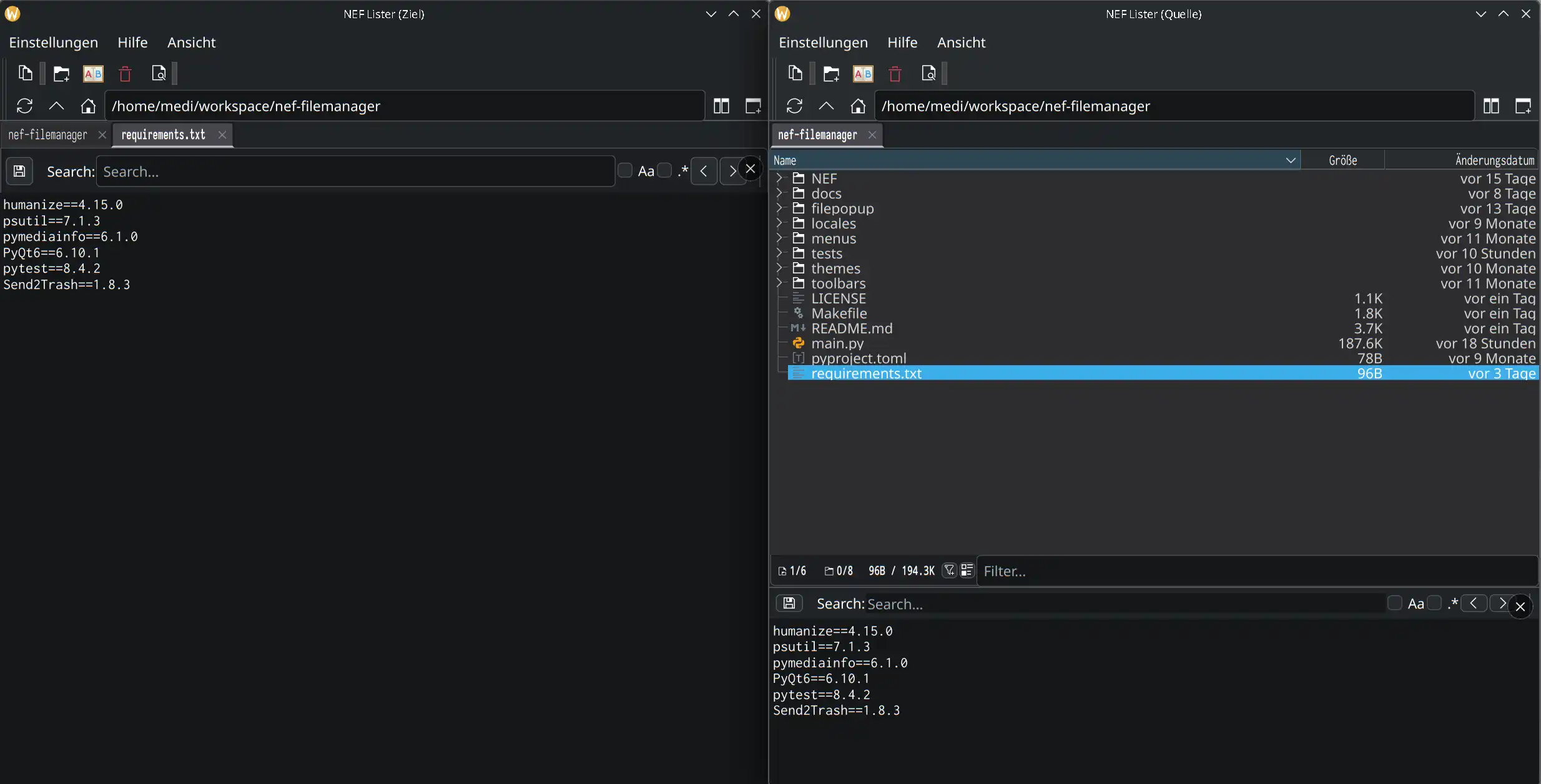This screenshot has height=784, width=1541.
Task: Toggle Aa case checkbox in bottom right search
Action: point(1394,603)
